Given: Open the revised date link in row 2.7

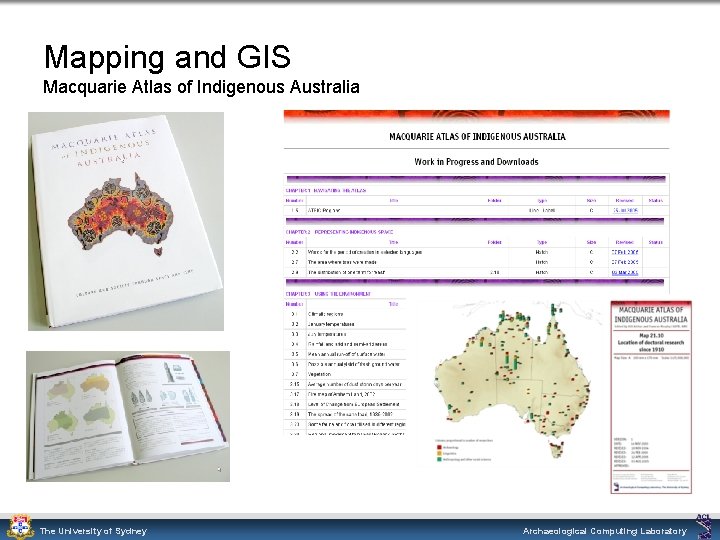Looking at the screenshot, I should pyautogui.click(x=625, y=262).
